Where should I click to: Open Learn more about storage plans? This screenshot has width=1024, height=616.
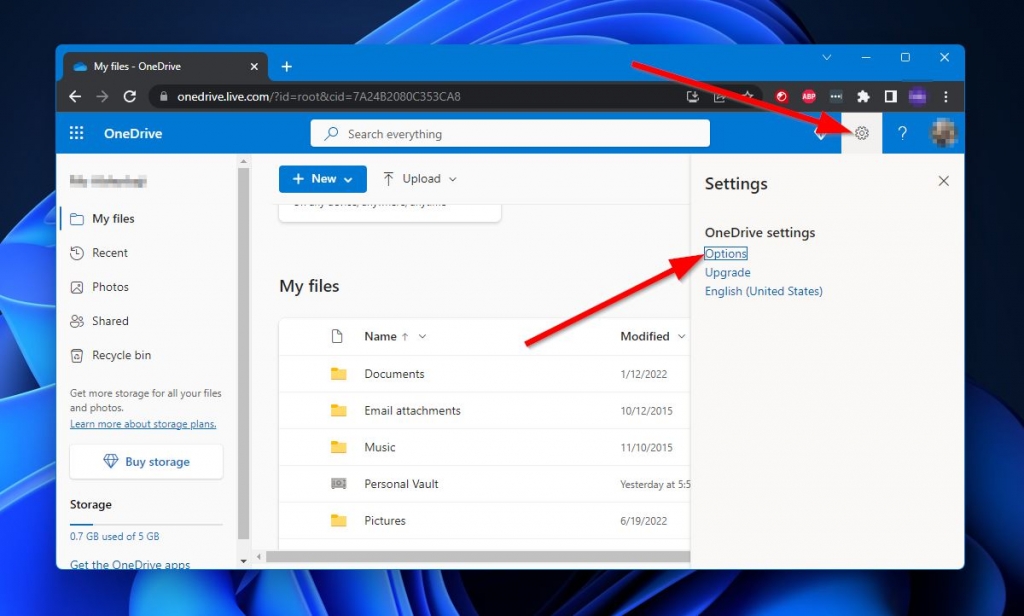coord(143,423)
